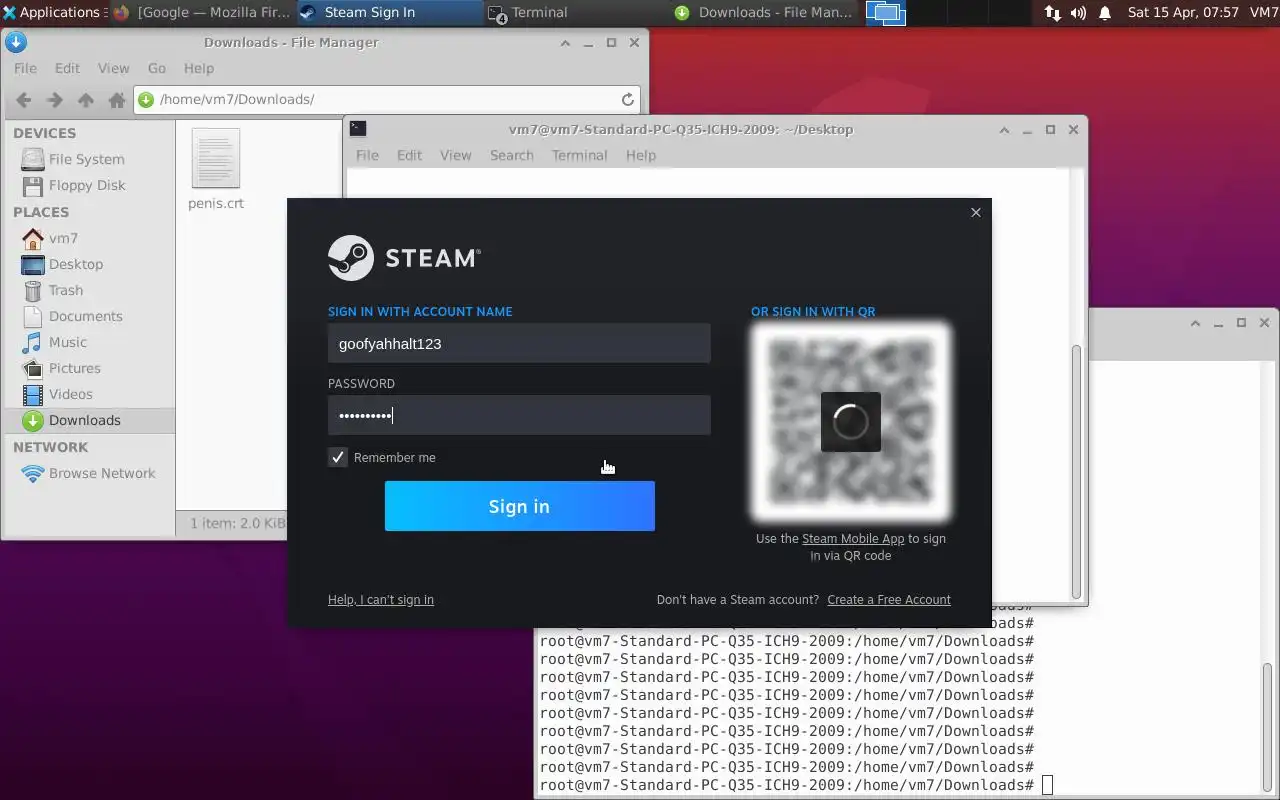
Task: Click the forward arrow in File Manager toolbar
Action: 55,100
